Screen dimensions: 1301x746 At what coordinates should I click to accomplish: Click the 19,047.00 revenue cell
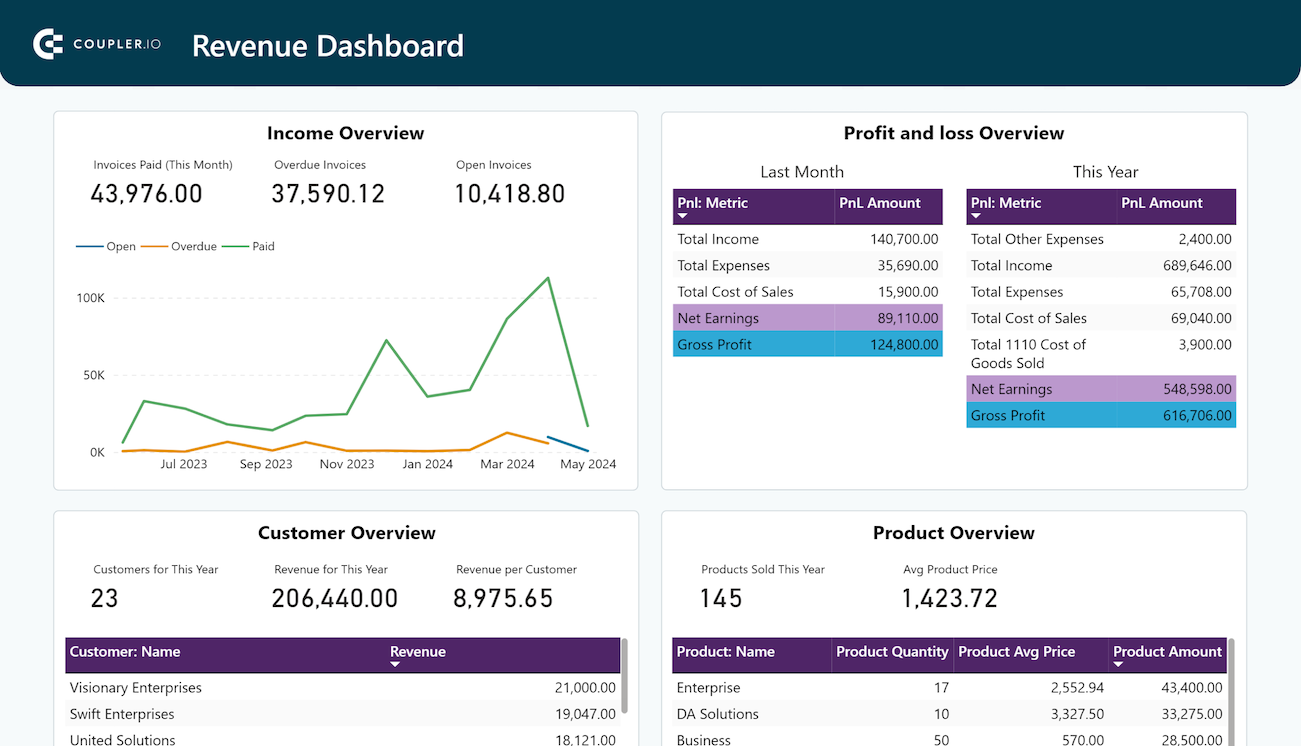tap(585, 714)
